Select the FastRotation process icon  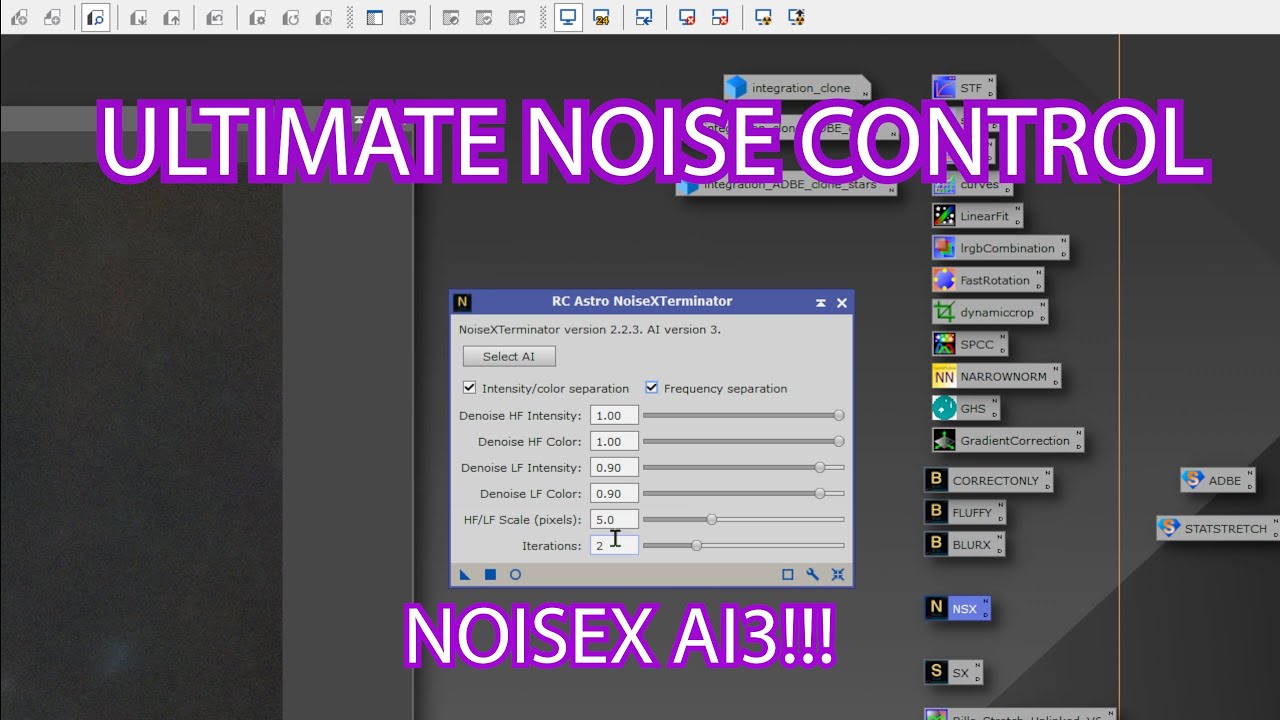pos(987,280)
